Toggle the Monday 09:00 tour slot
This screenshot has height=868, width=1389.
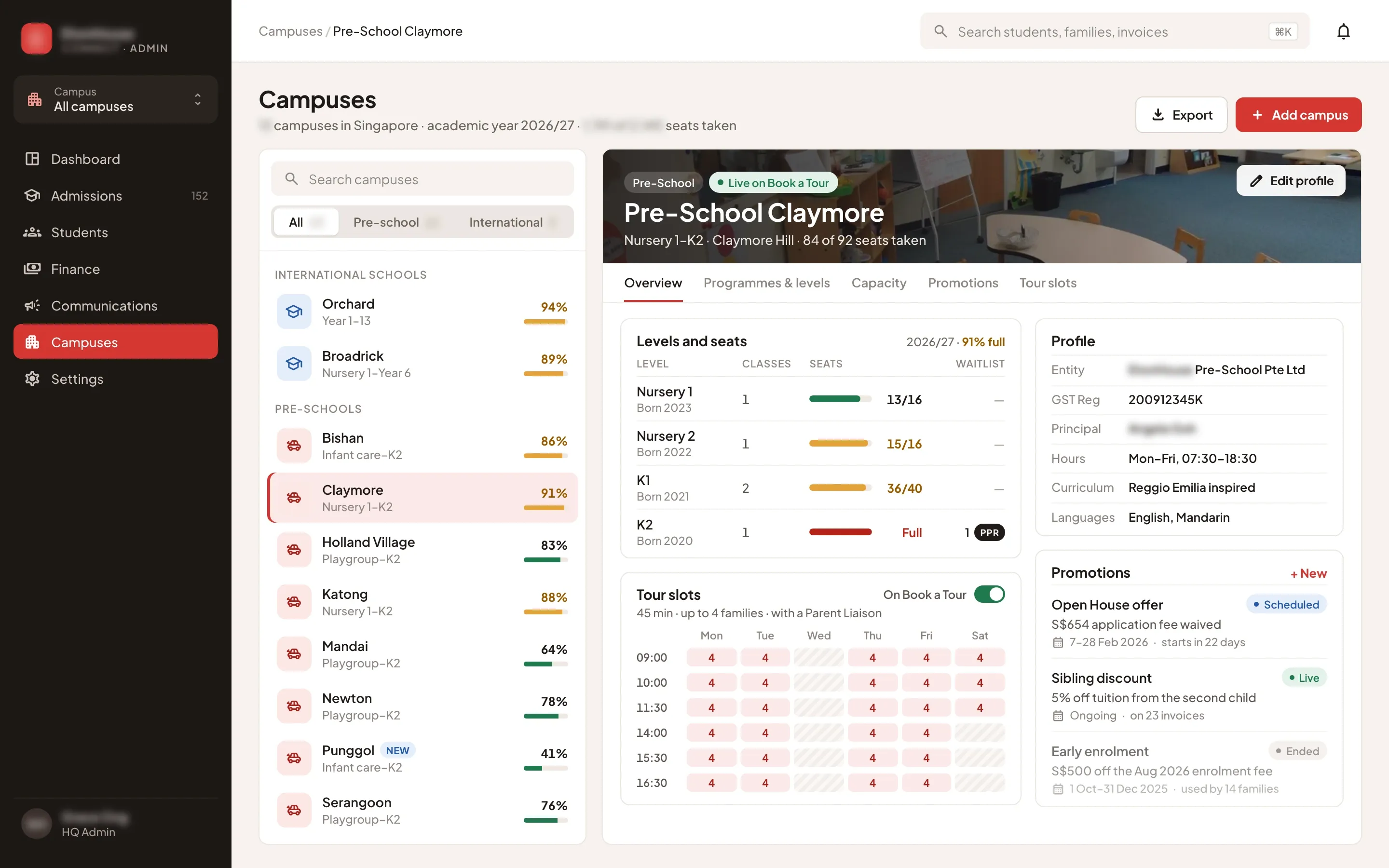pos(711,657)
